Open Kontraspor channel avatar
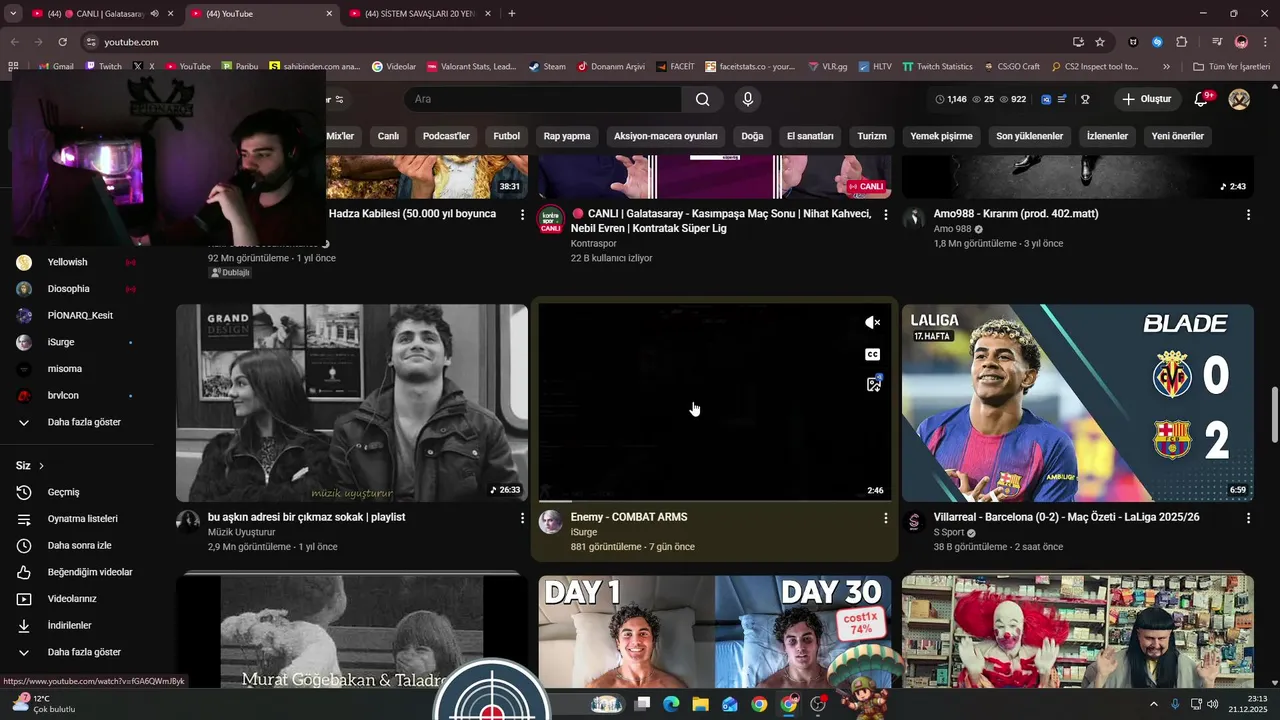 [x=550, y=219]
